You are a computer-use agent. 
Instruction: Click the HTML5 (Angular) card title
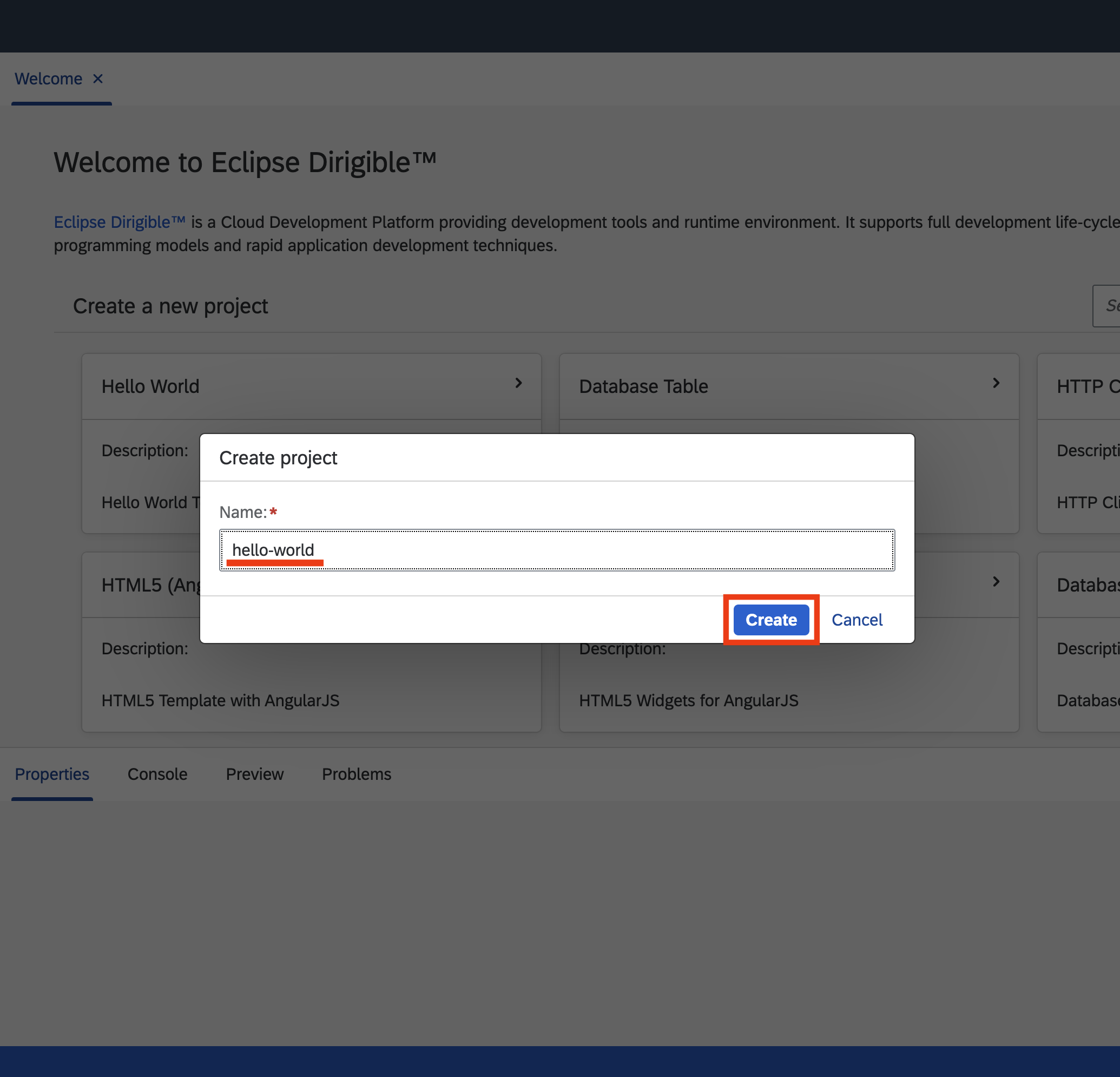coord(150,585)
